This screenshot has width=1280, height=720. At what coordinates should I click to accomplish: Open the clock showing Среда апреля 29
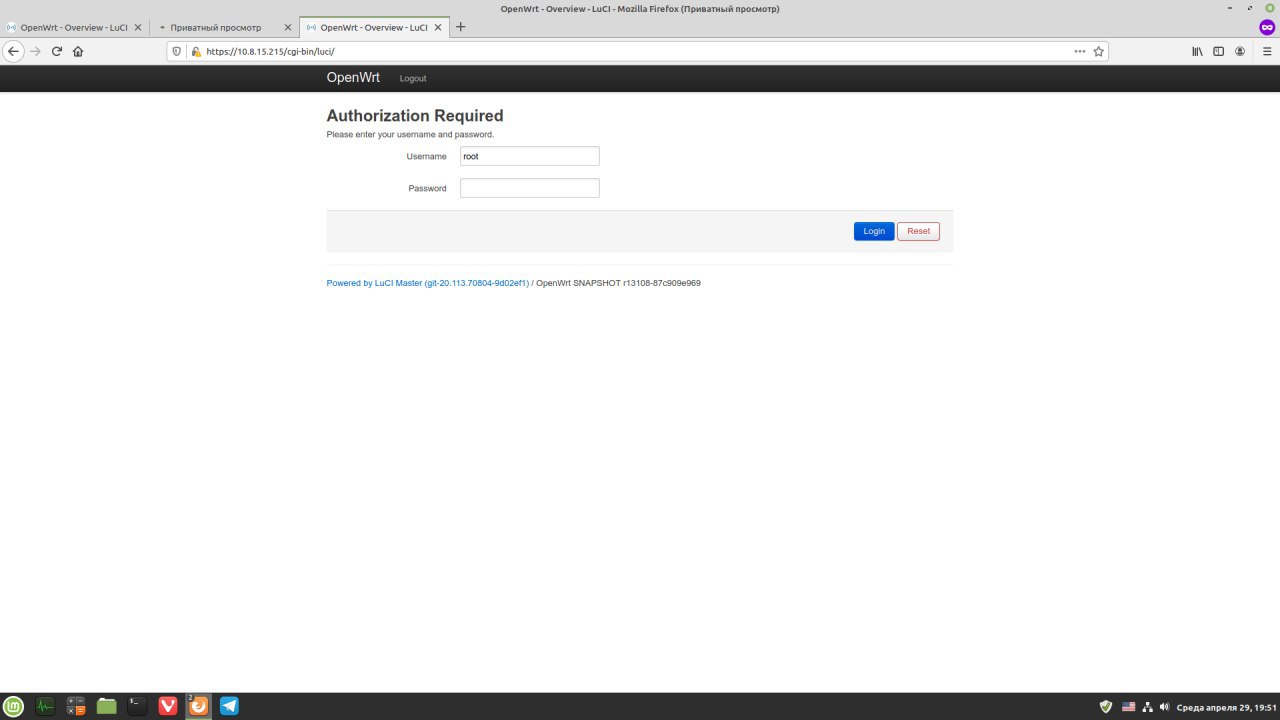1226,706
